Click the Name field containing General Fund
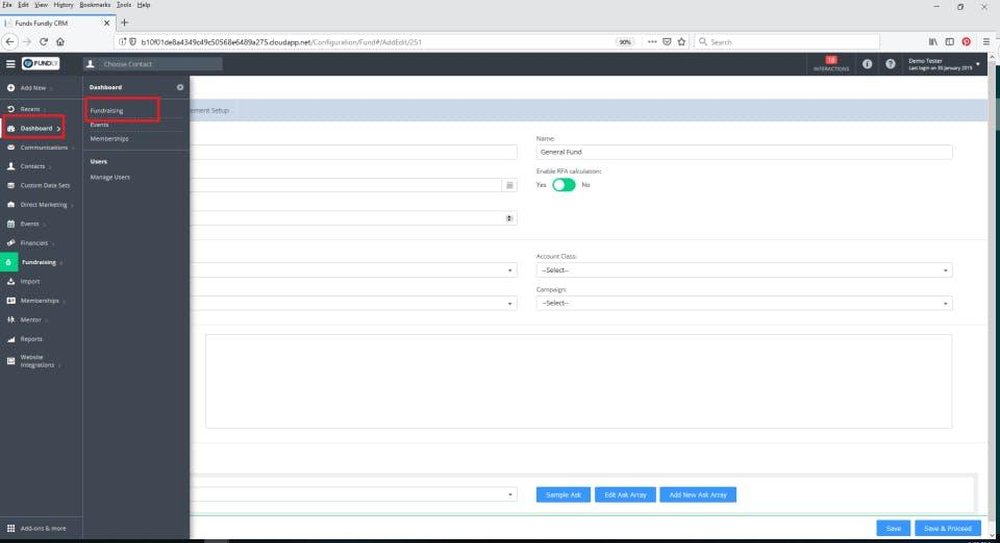Screen dimensions: 1000x543 coord(744,152)
